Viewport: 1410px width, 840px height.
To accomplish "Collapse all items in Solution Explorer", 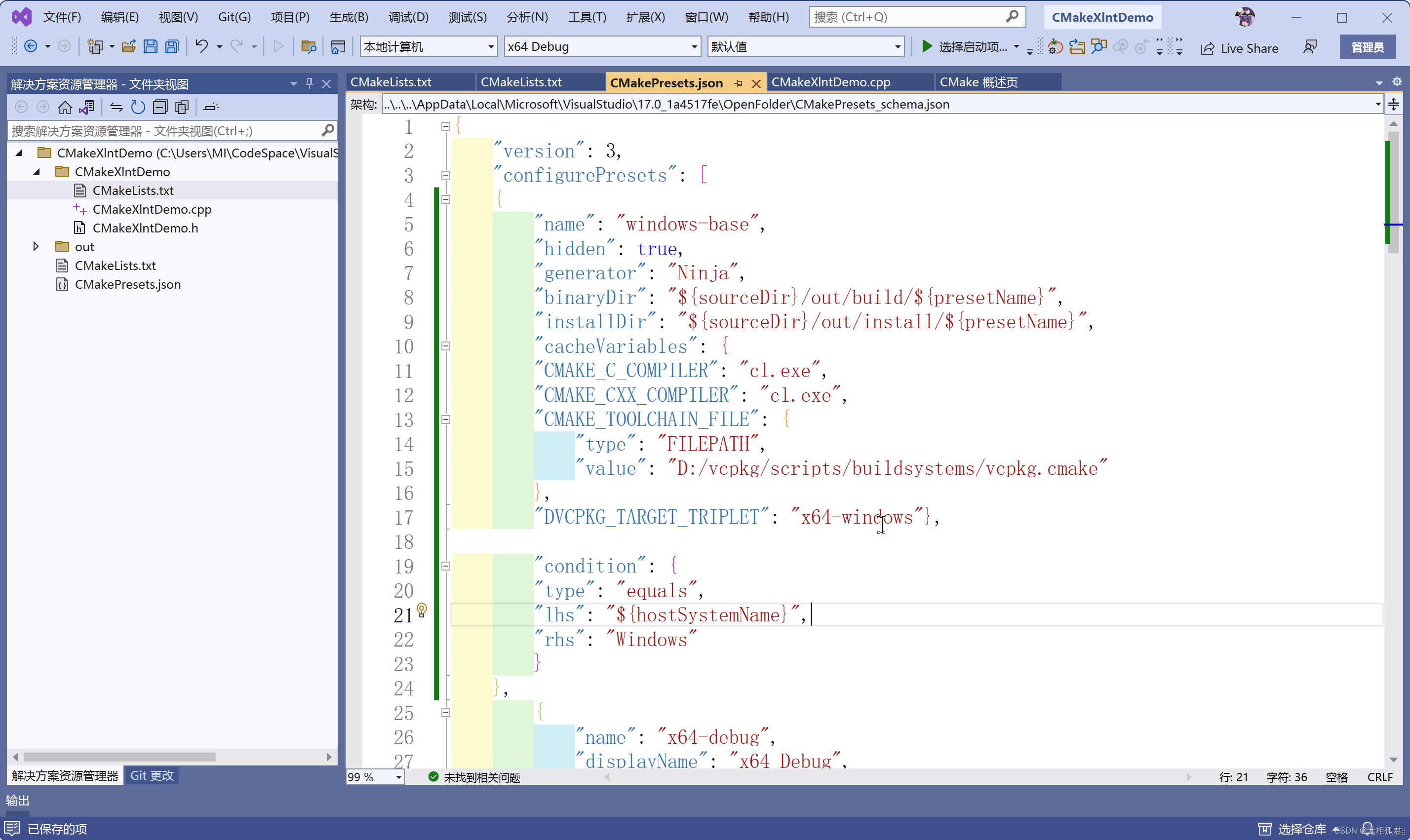I will [160, 107].
